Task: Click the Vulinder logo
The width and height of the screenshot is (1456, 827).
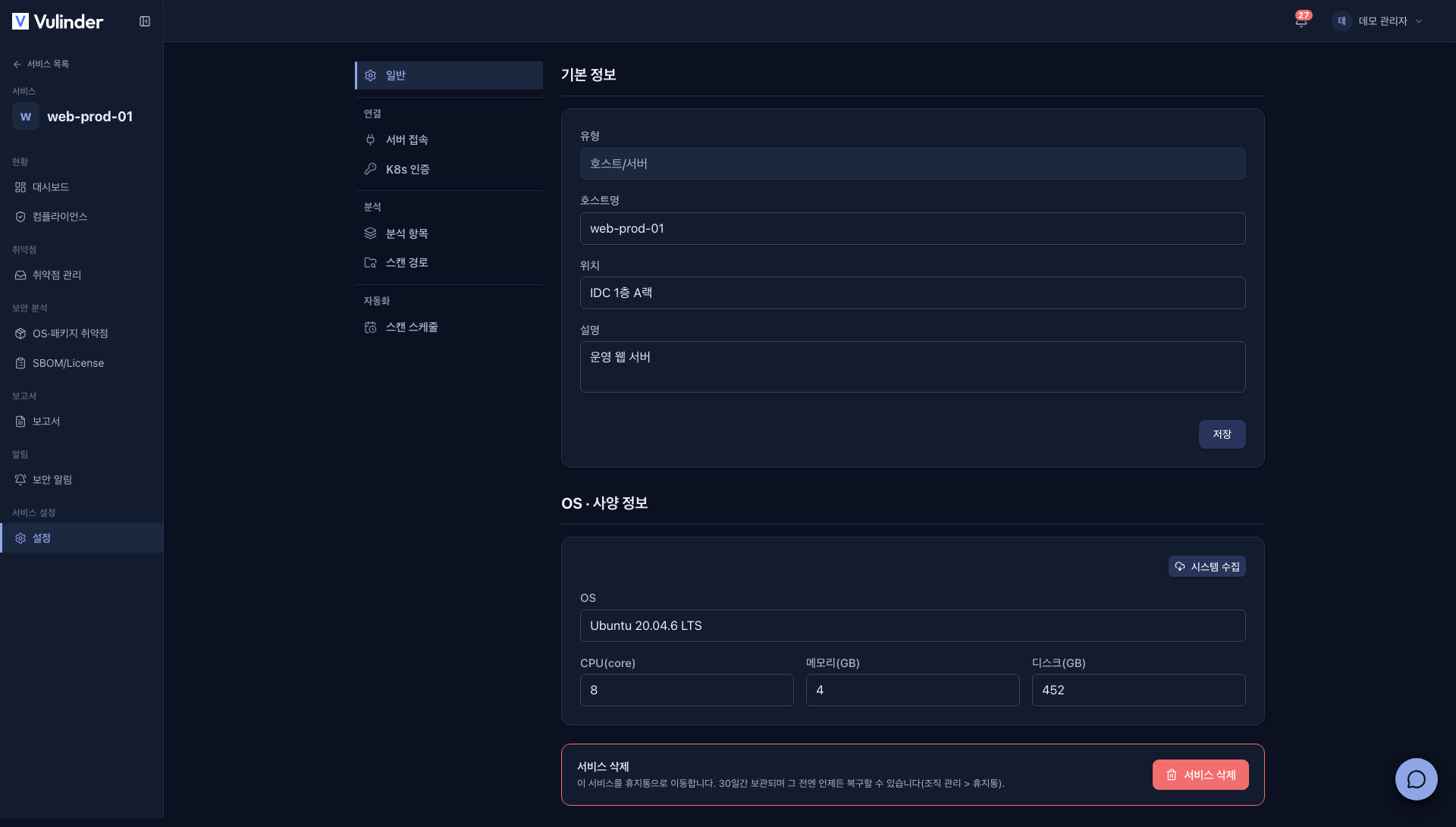Action: click(58, 21)
